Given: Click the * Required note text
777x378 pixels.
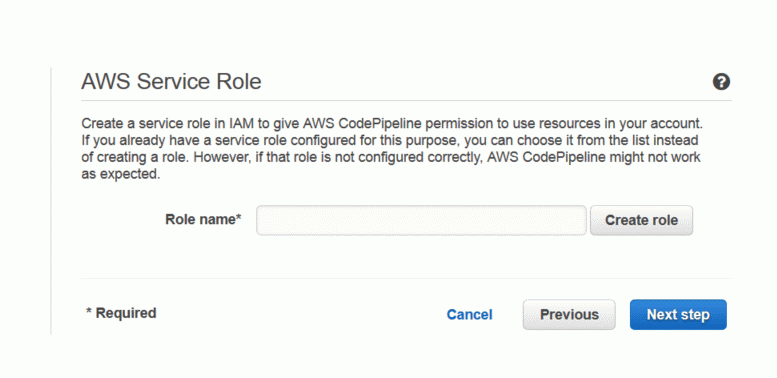Looking at the screenshot, I should click(x=121, y=313).
